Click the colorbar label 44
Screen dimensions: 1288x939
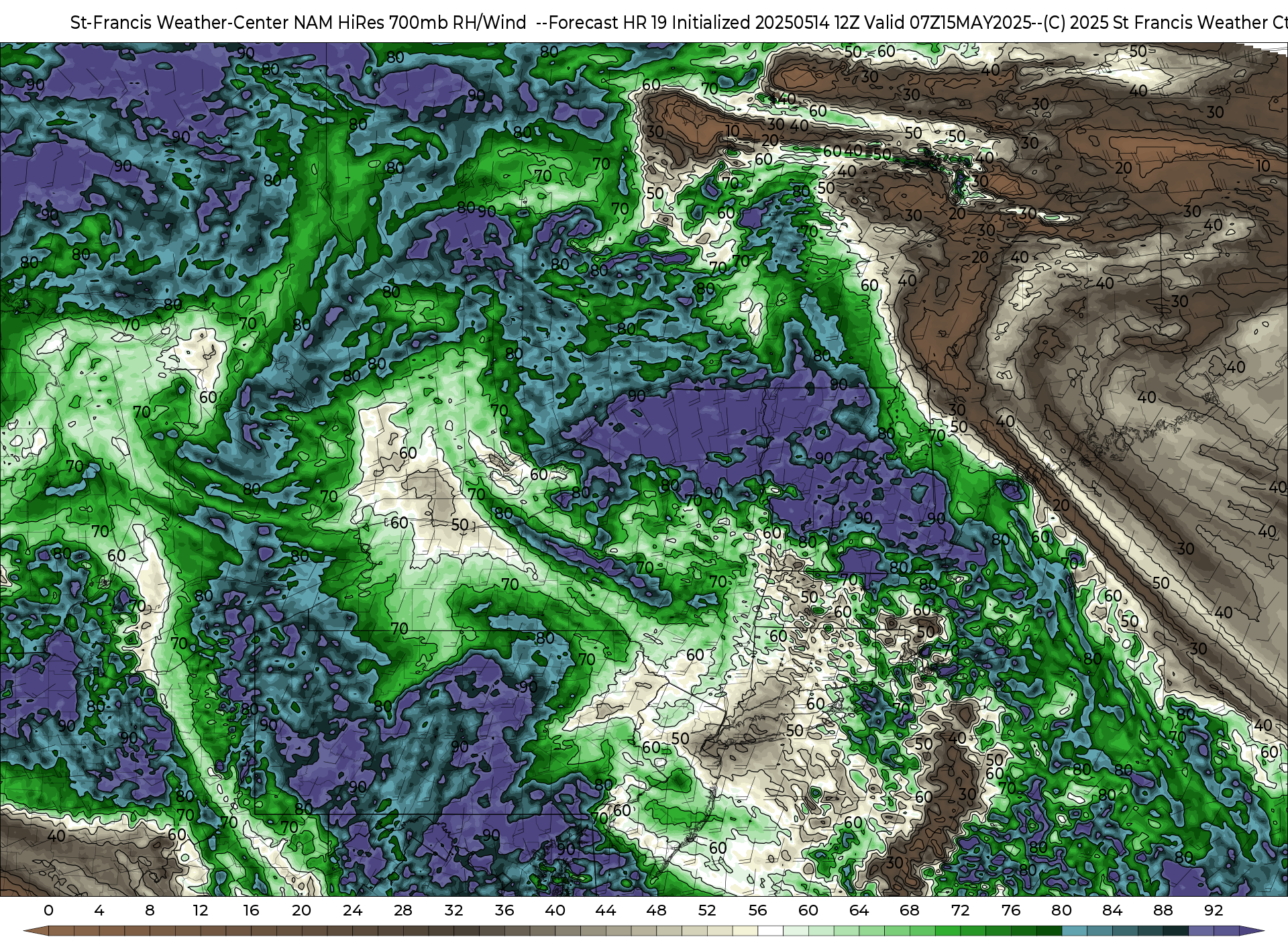pos(606,910)
